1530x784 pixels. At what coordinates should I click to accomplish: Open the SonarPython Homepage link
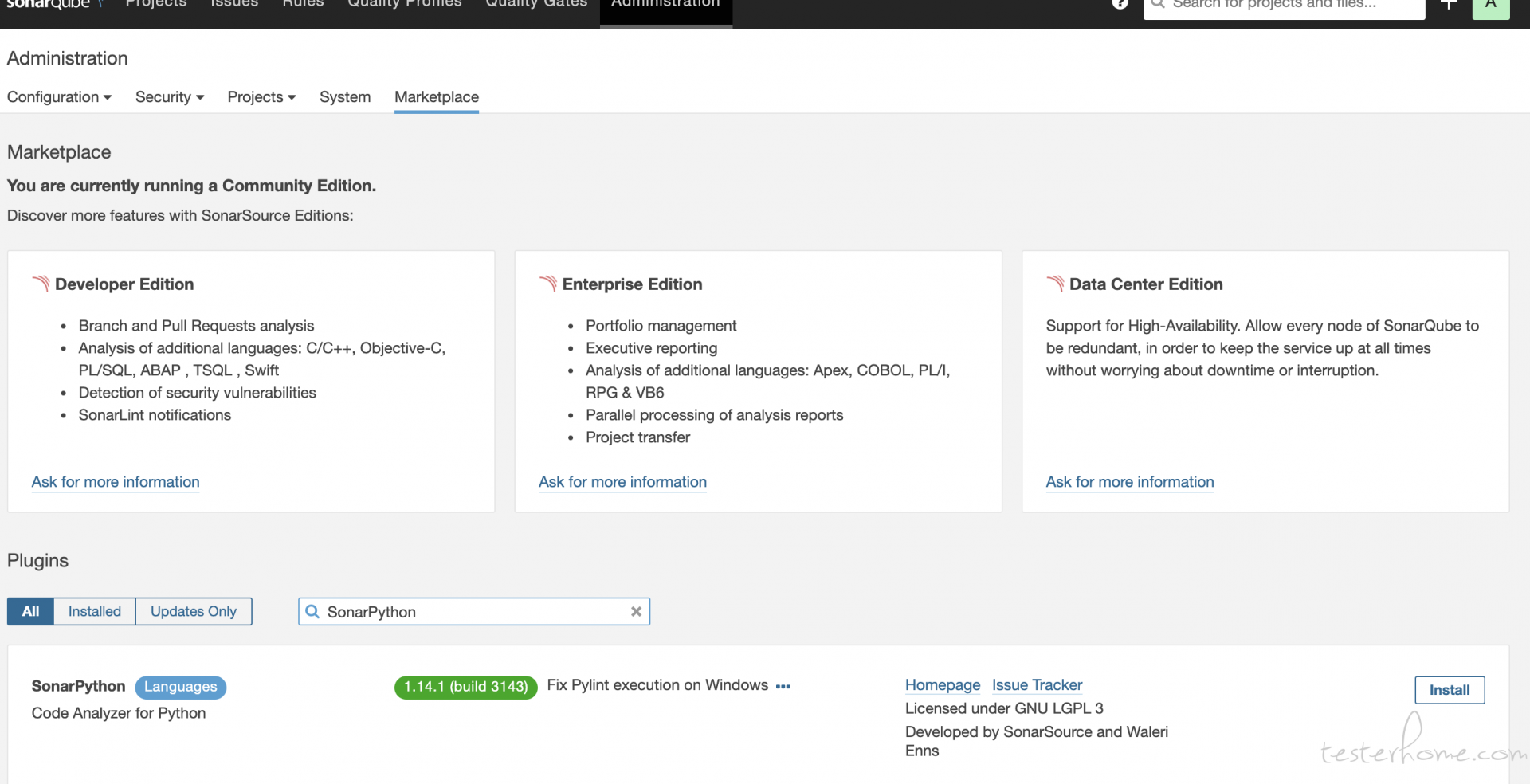[x=943, y=685]
